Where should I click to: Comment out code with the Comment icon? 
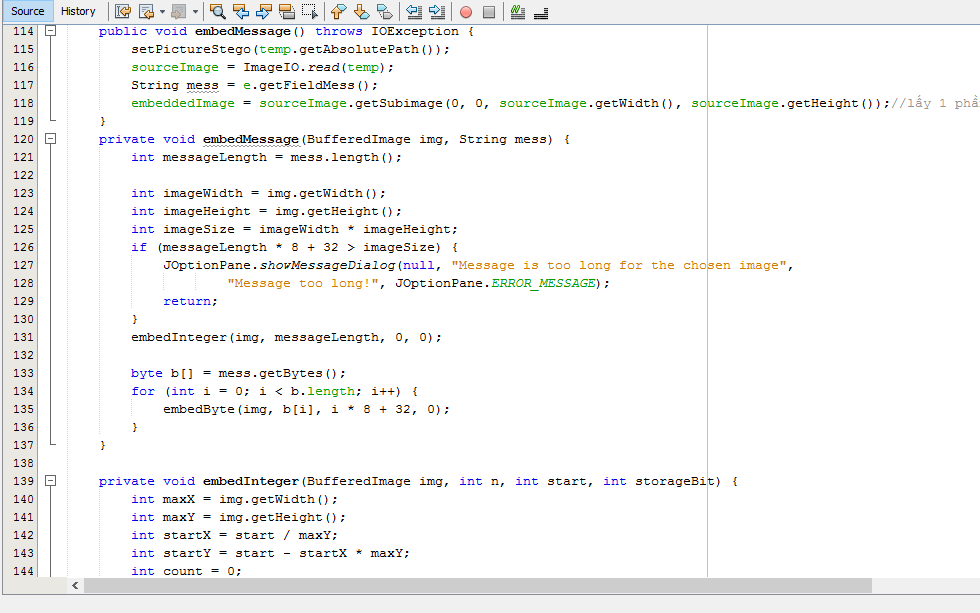coord(517,12)
